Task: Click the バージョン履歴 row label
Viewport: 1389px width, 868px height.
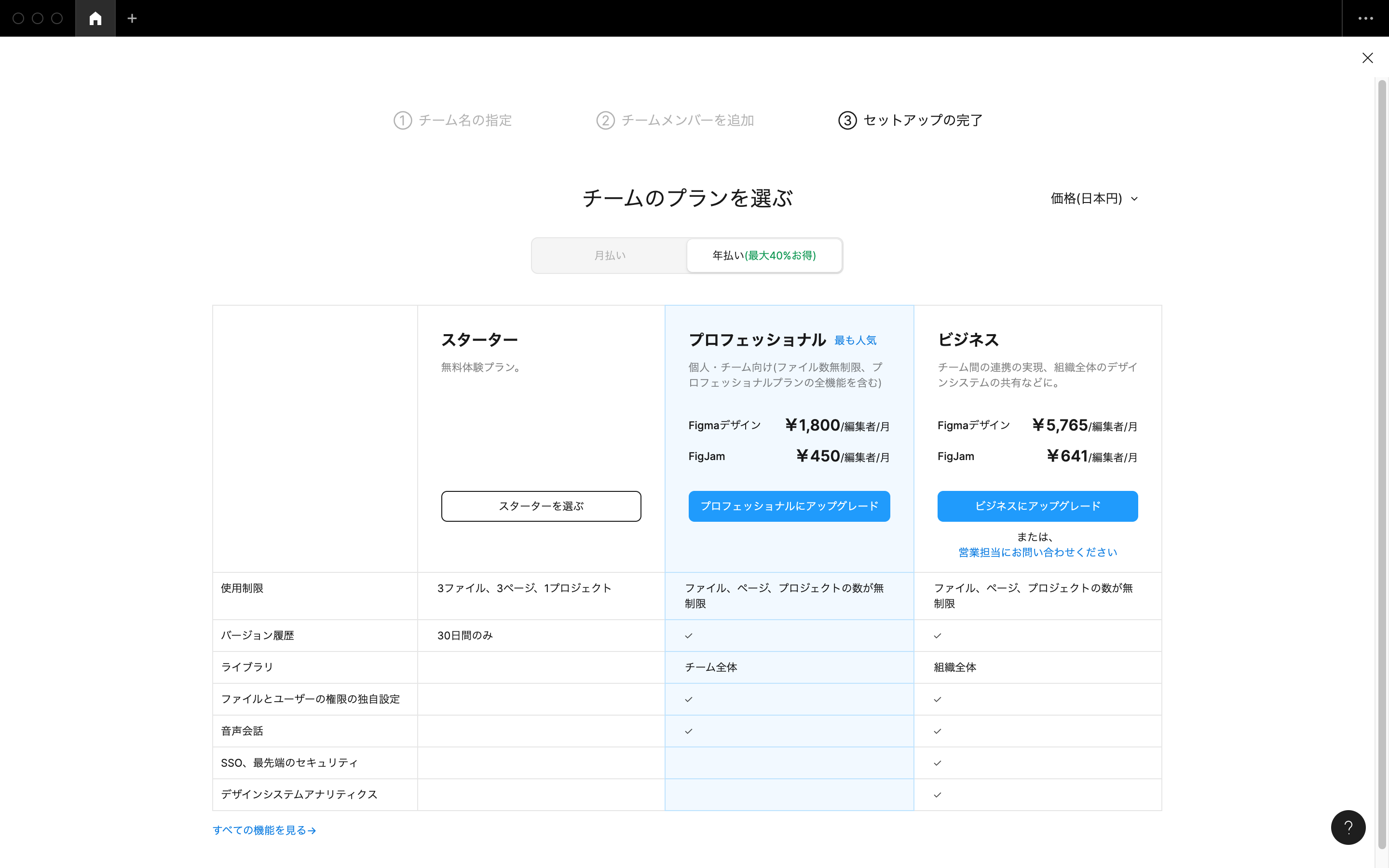Action: 257,636
